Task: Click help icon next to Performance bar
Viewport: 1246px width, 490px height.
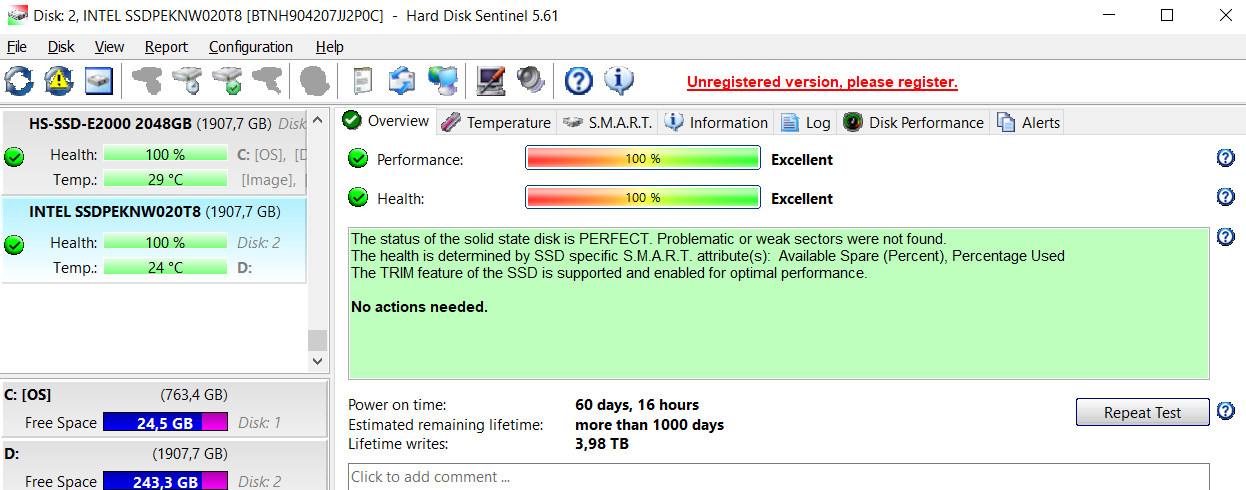Action: tap(1226, 158)
